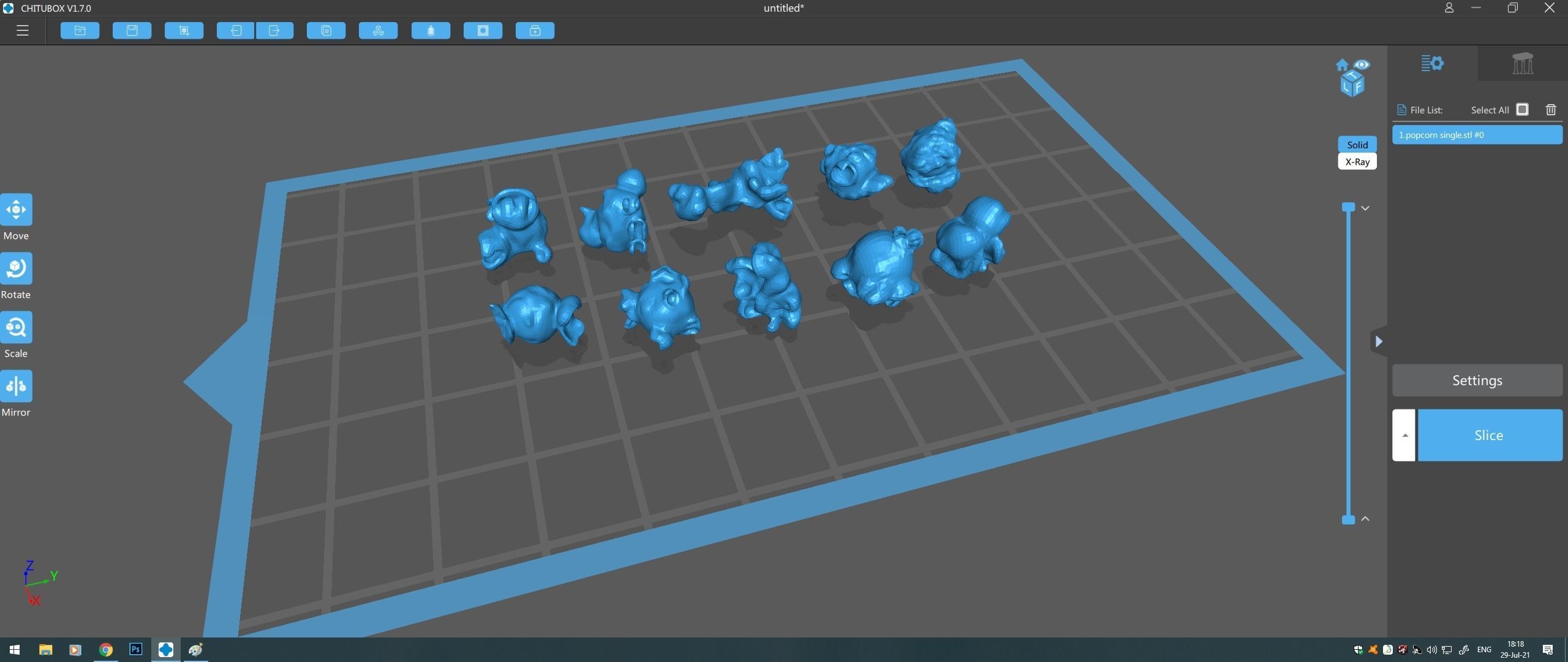Viewport: 1568px width, 662px height.
Task: Click the Auto Layout cubes toolbar icon
Action: click(x=378, y=31)
